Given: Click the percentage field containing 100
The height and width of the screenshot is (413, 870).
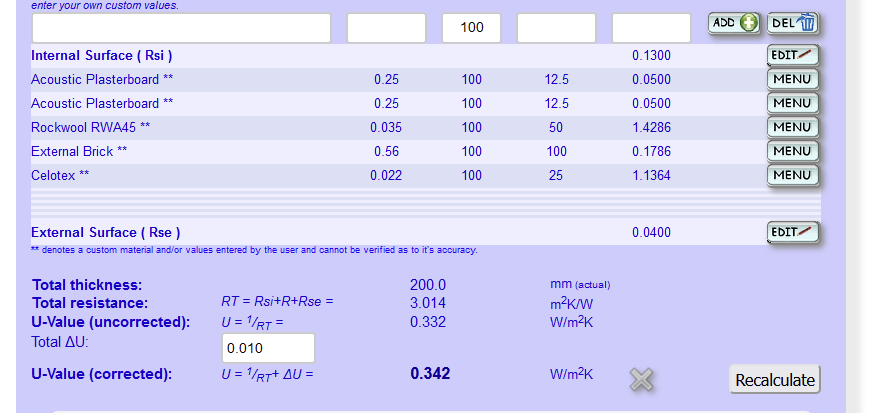Looking at the screenshot, I should [472, 28].
